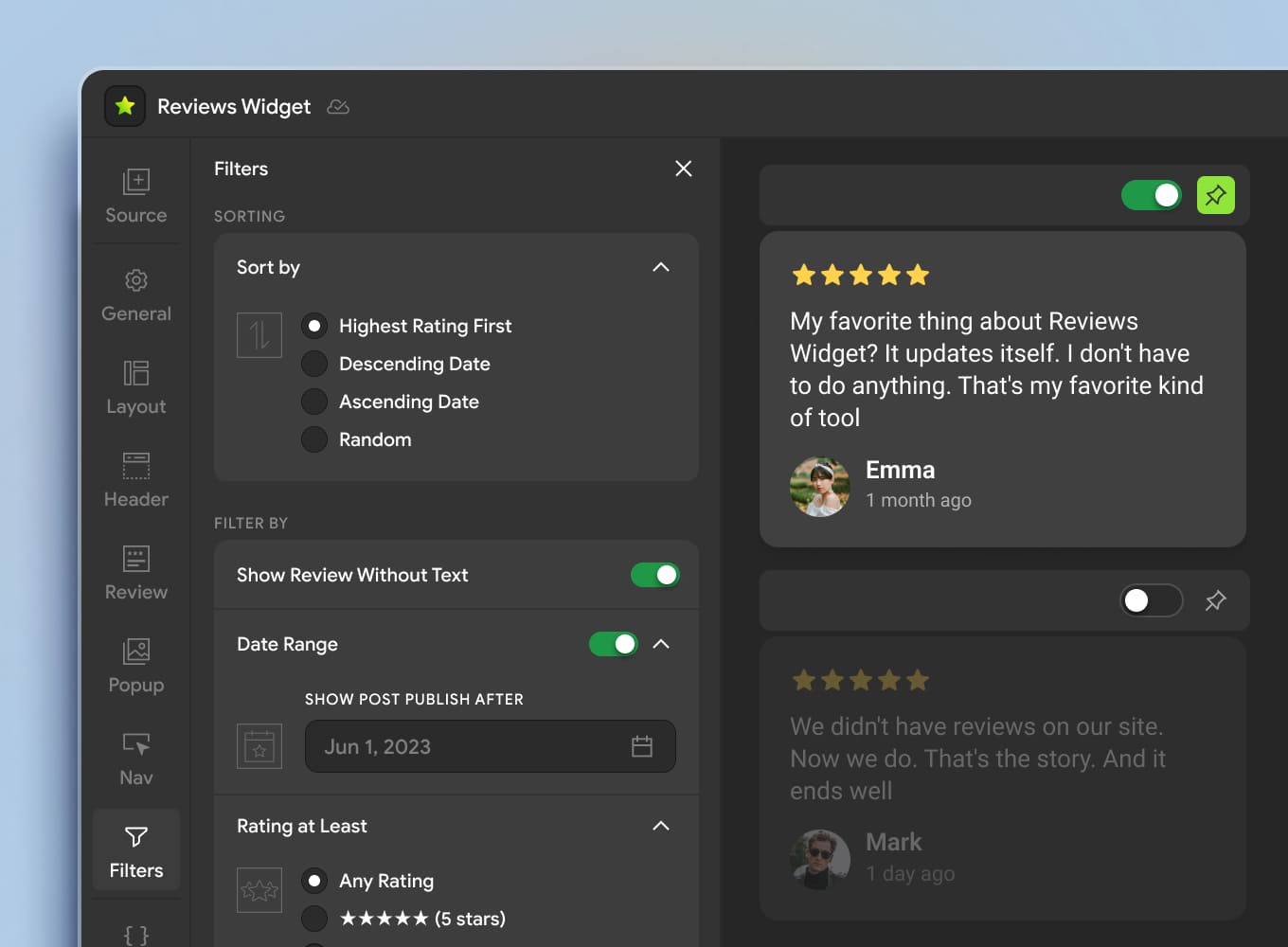Click '1 day ago' timestamp
The image size is (1288, 947).
910,873
